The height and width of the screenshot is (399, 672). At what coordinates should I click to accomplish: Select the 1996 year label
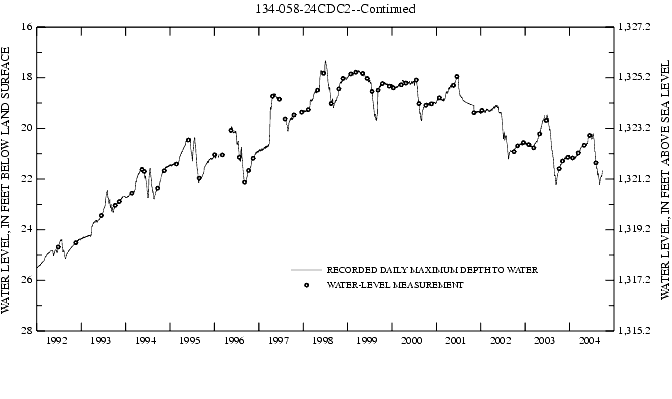[x=234, y=341]
